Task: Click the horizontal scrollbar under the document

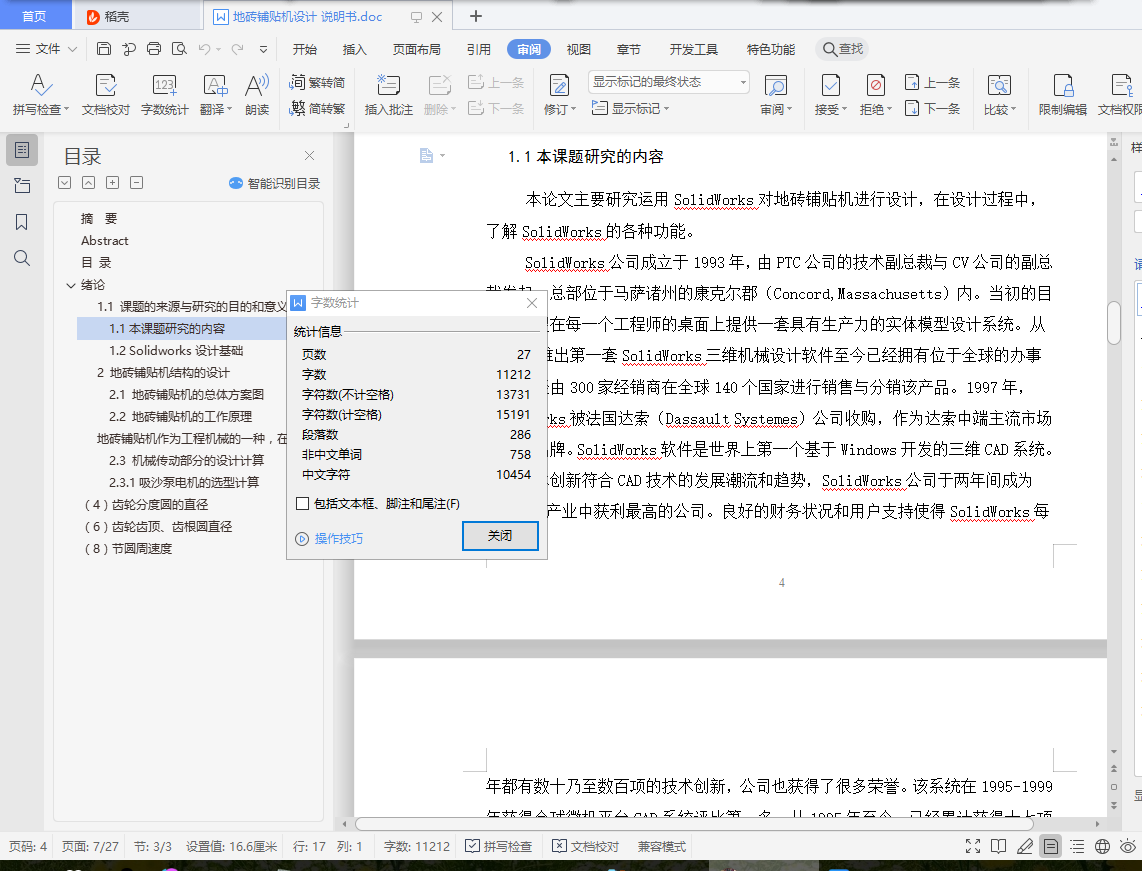Action: pyautogui.click(x=694, y=824)
